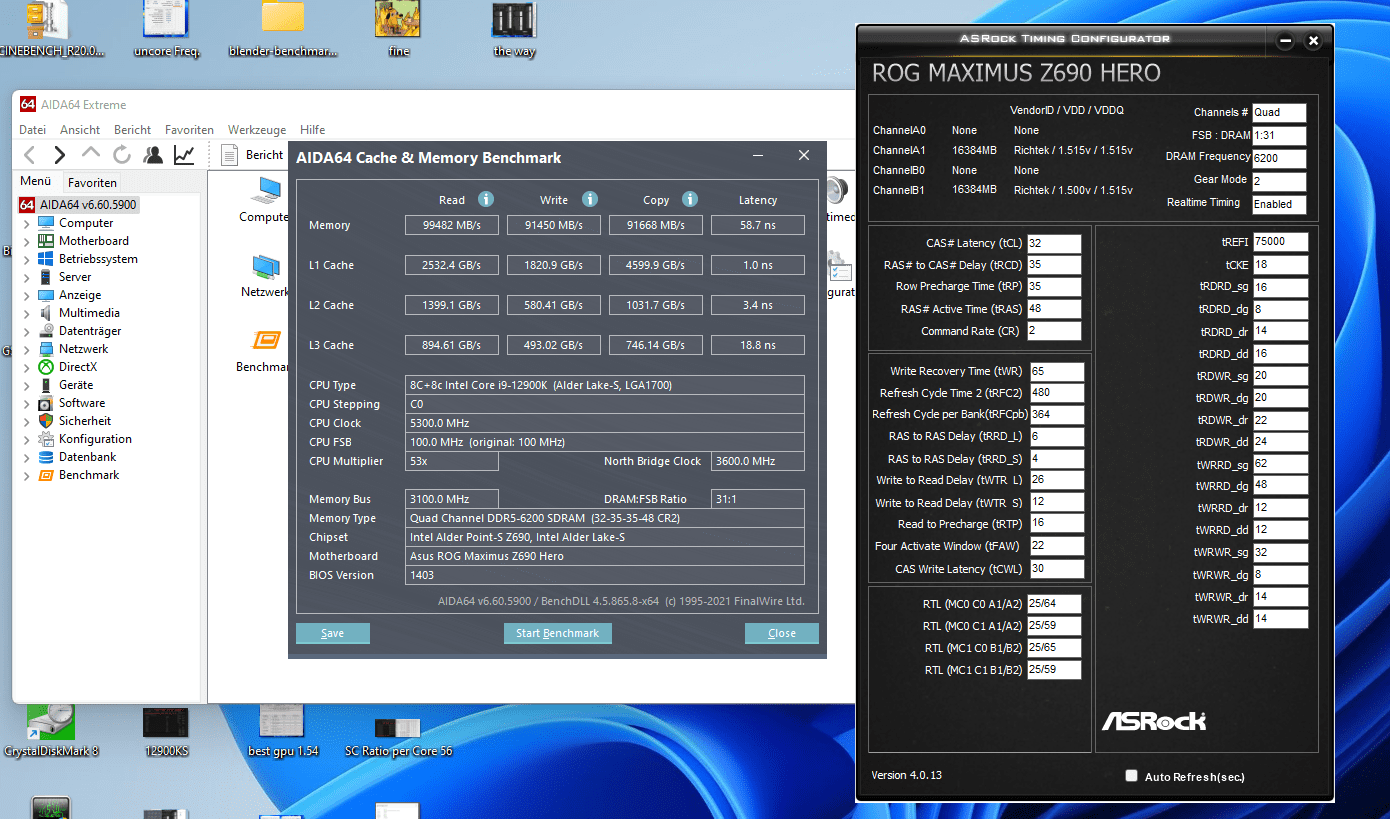Expand the Server tree node

pyautogui.click(x=27, y=278)
